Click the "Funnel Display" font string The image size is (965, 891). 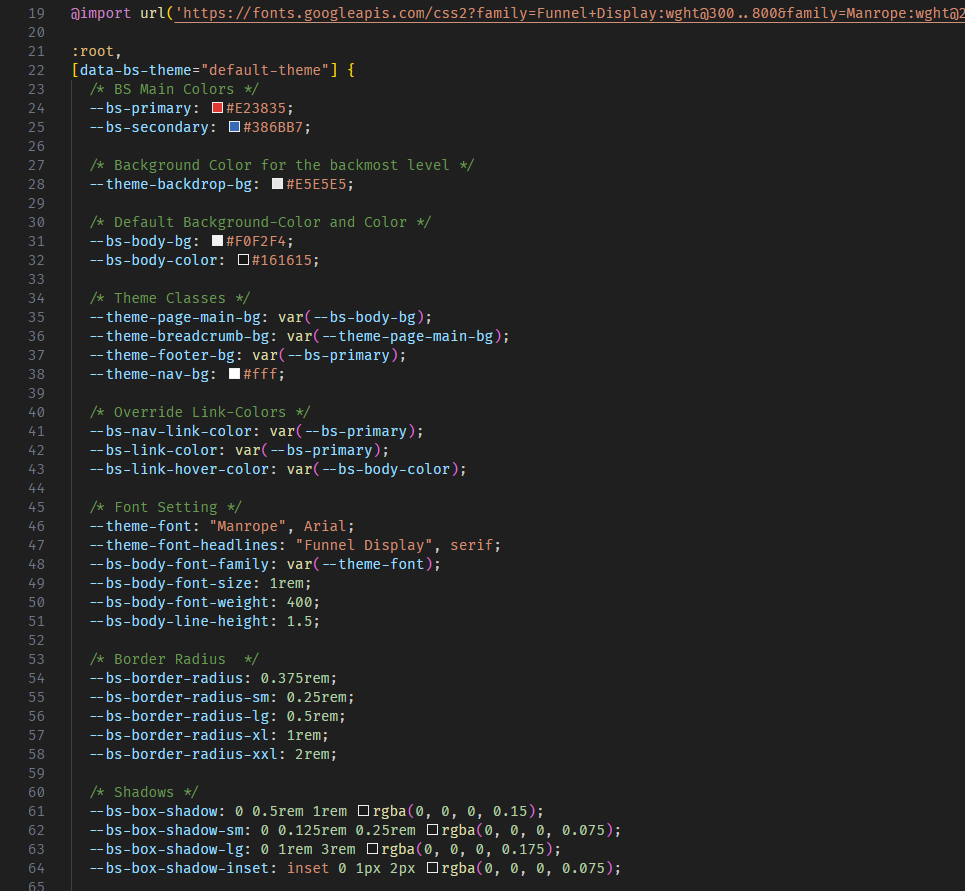[x=368, y=545]
